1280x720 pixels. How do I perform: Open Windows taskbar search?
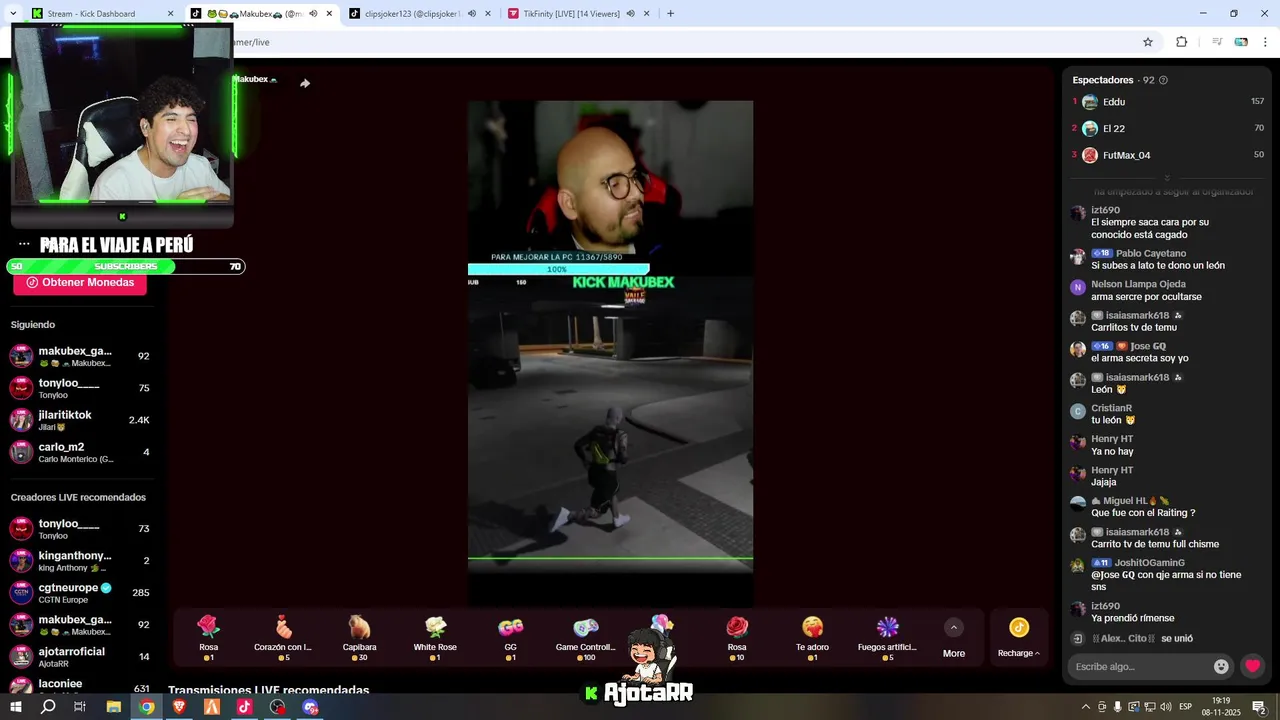click(48, 707)
